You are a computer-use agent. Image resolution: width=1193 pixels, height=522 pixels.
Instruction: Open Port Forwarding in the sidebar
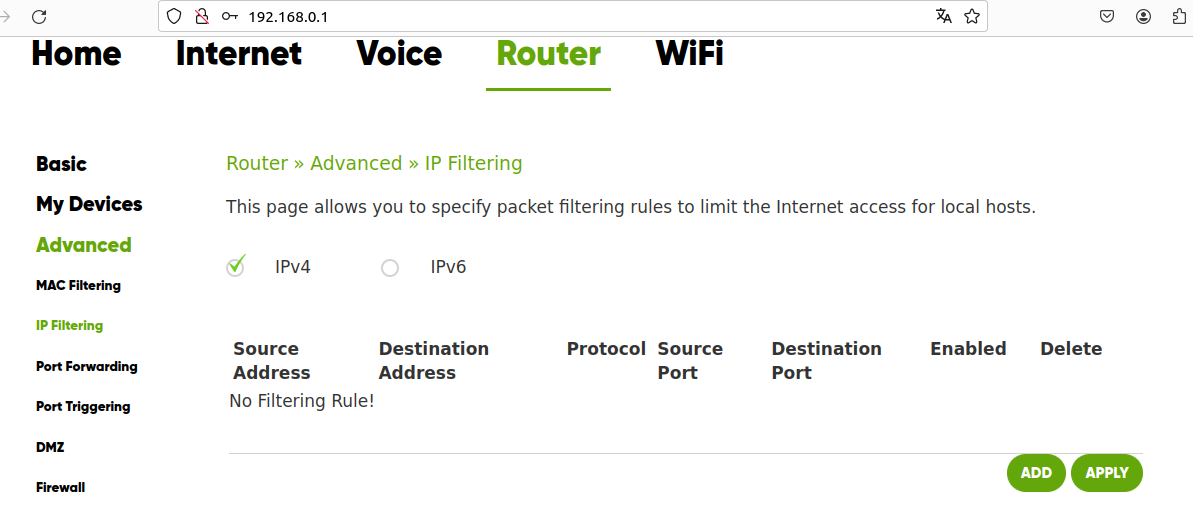[86, 366]
